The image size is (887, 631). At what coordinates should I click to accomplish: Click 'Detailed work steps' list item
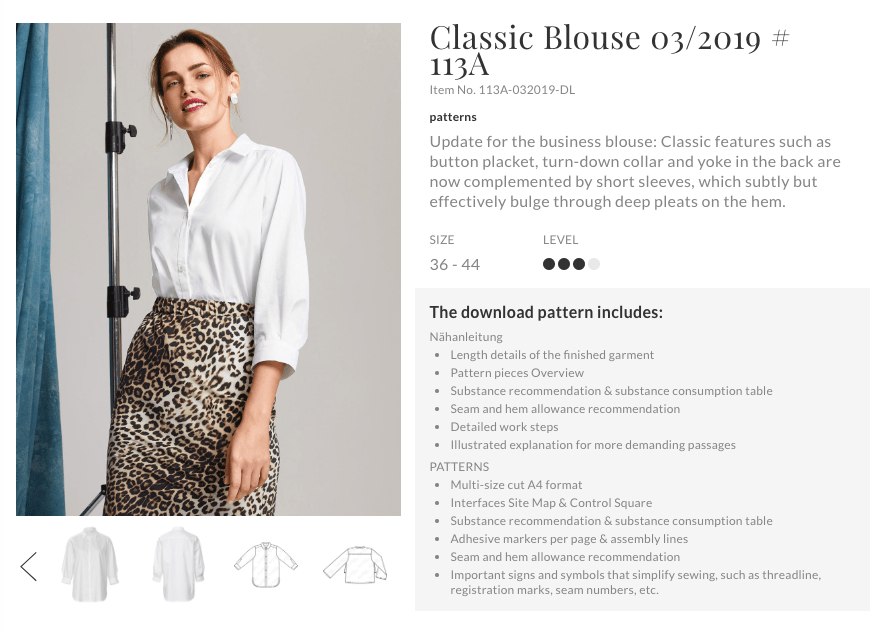point(504,427)
